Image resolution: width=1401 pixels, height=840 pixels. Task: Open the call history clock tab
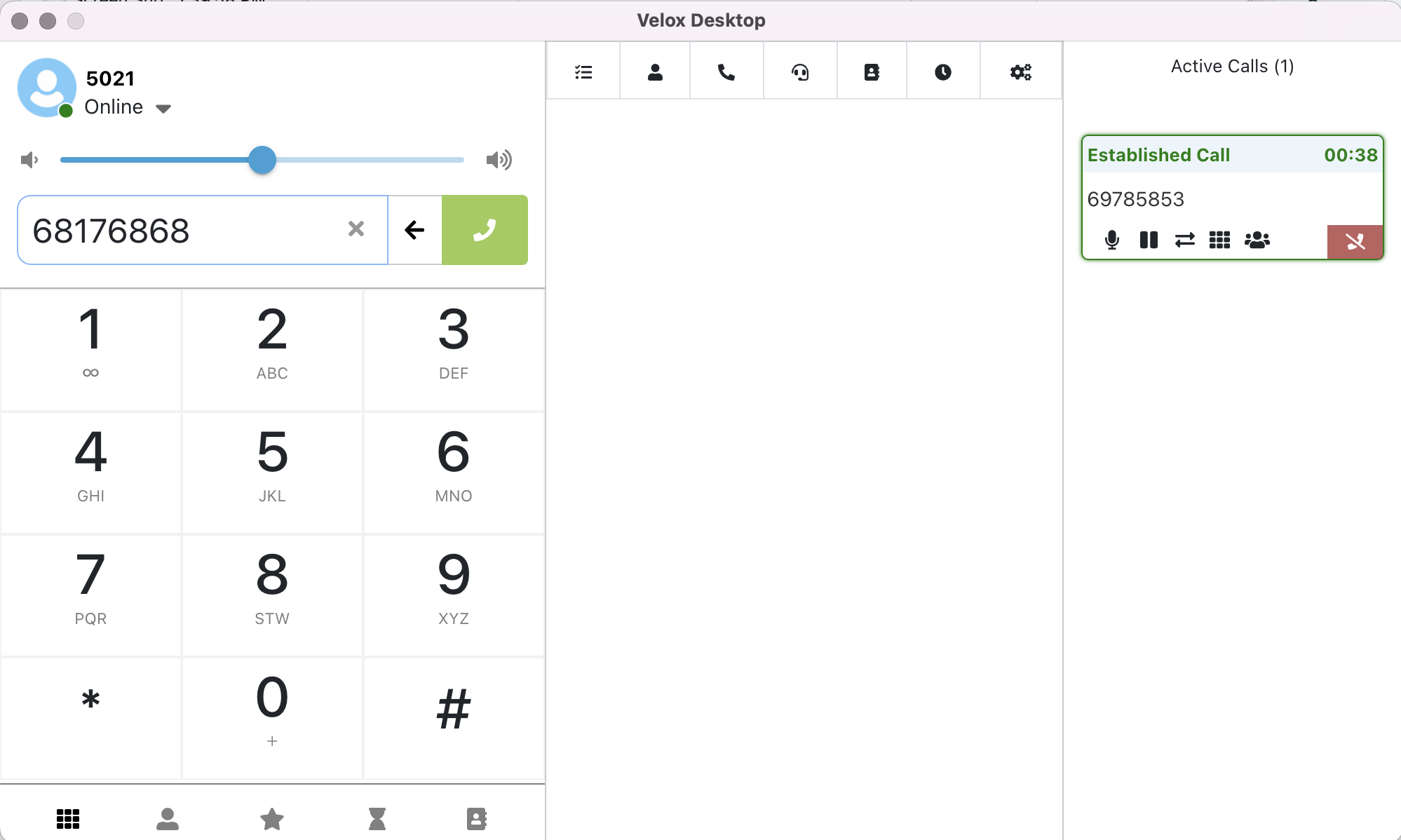942,72
